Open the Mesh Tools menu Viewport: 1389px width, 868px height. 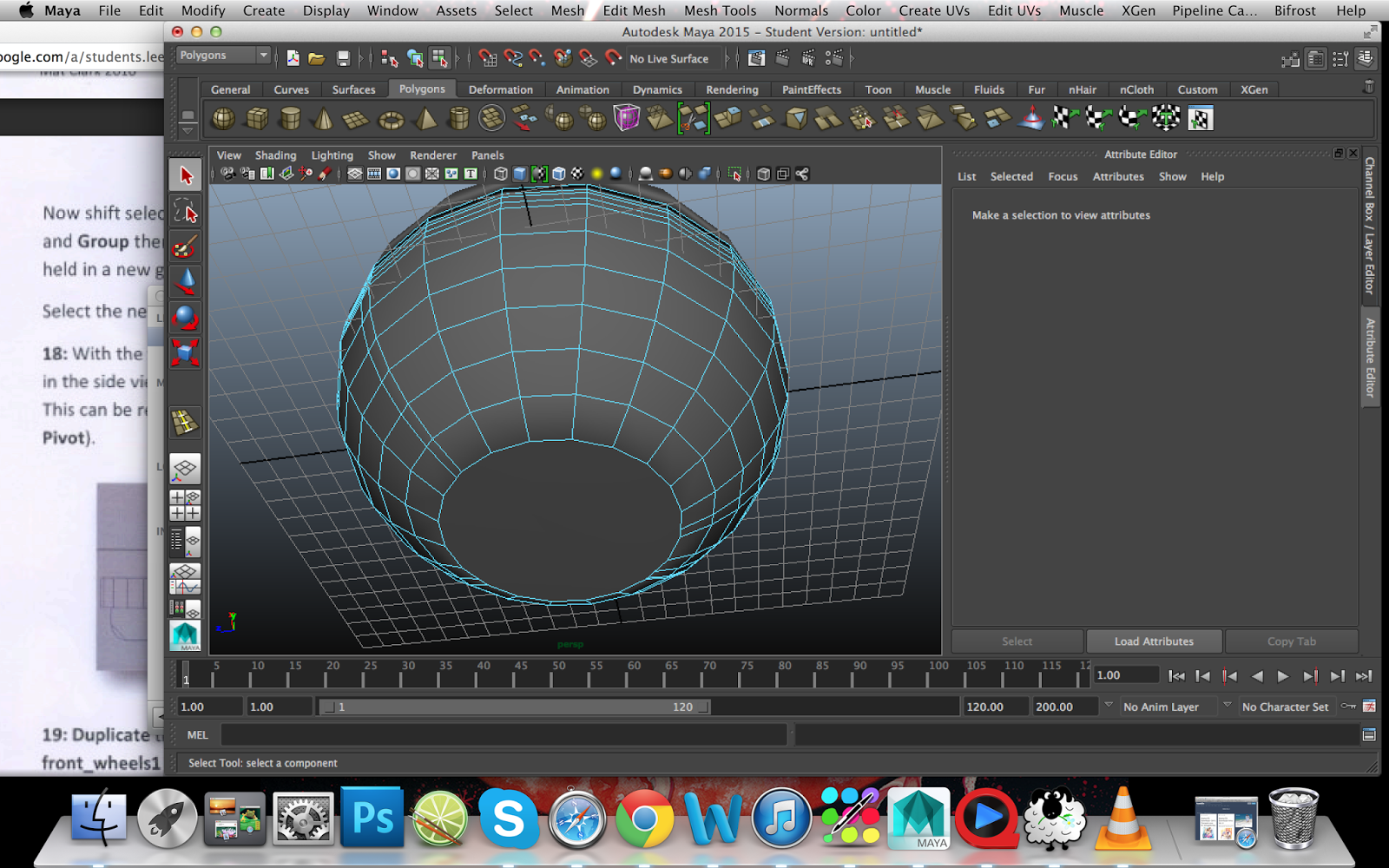720,10
